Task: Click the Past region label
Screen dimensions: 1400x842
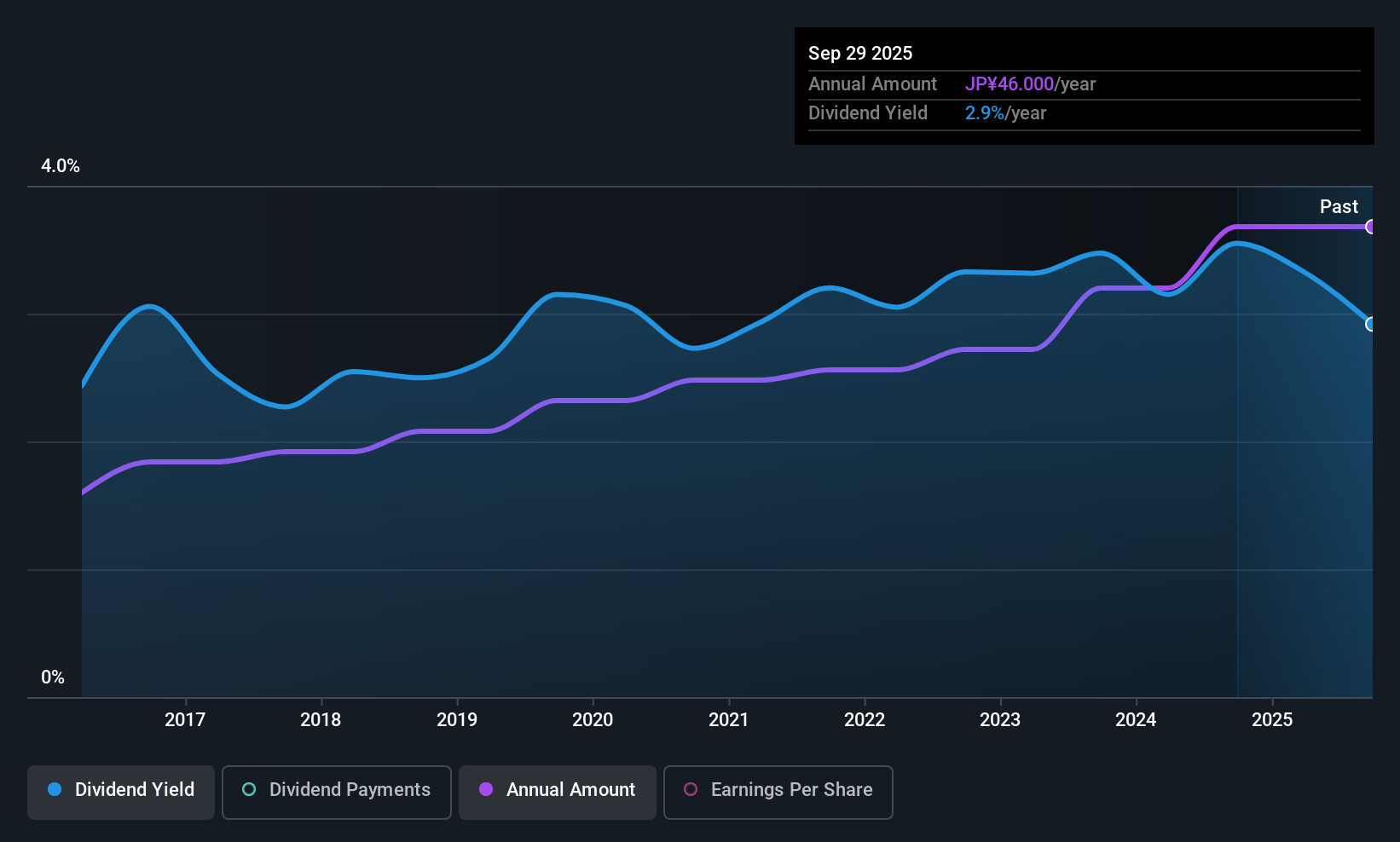Action: [1339, 207]
